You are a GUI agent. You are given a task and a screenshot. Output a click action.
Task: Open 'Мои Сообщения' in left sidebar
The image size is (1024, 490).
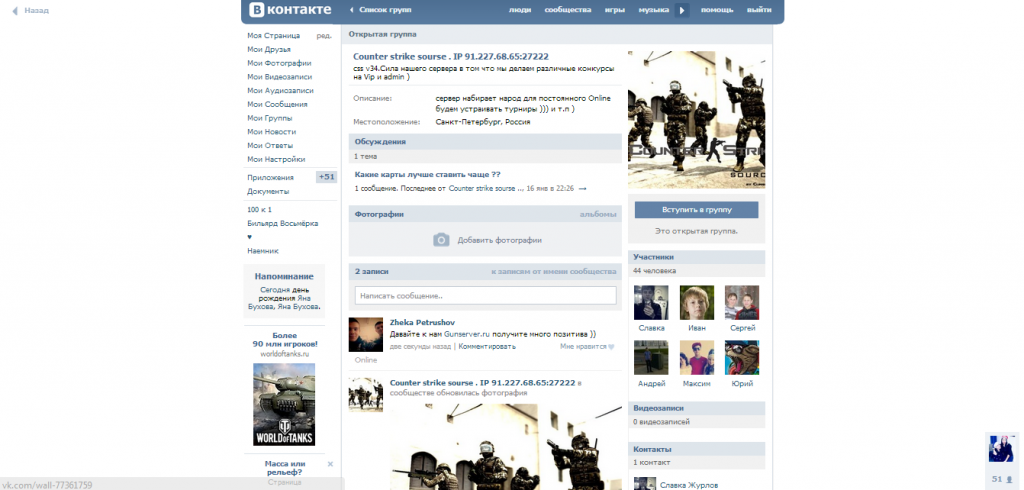click(277, 104)
